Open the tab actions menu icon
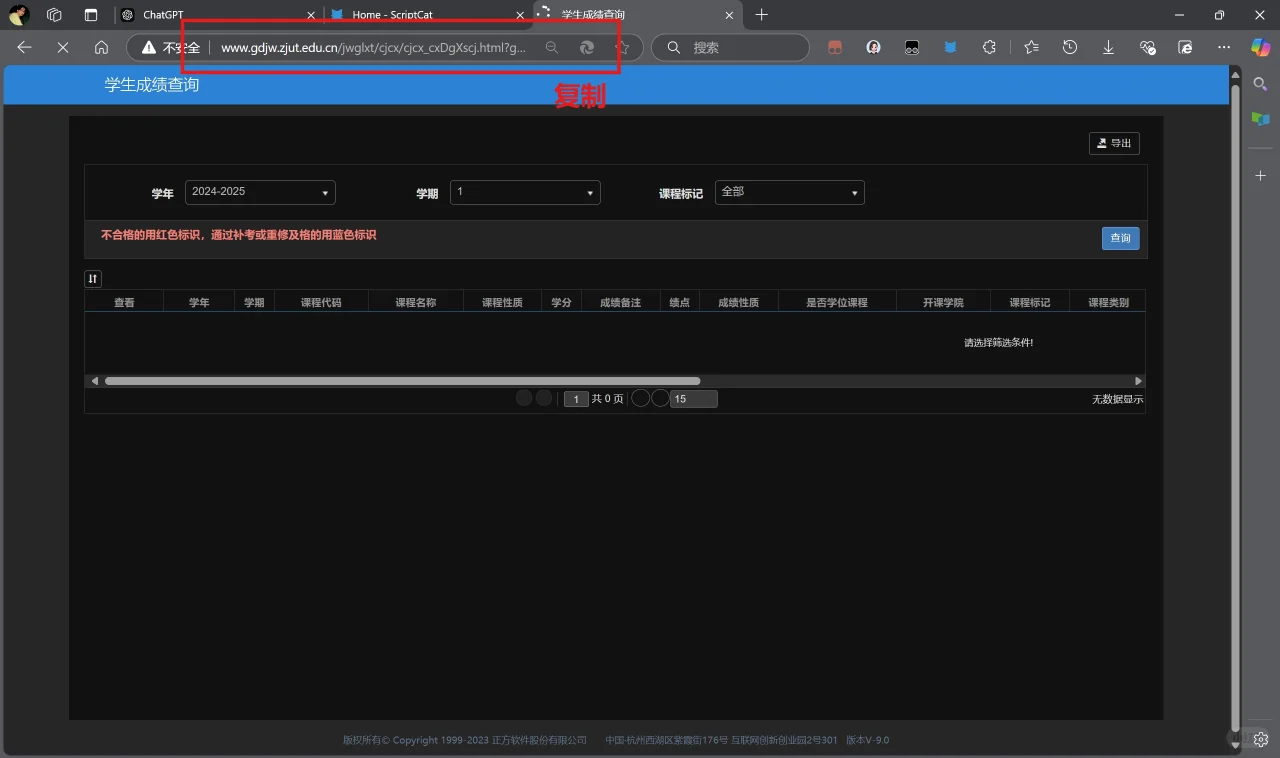This screenshot has width=1280, height=758. (91, 15)
